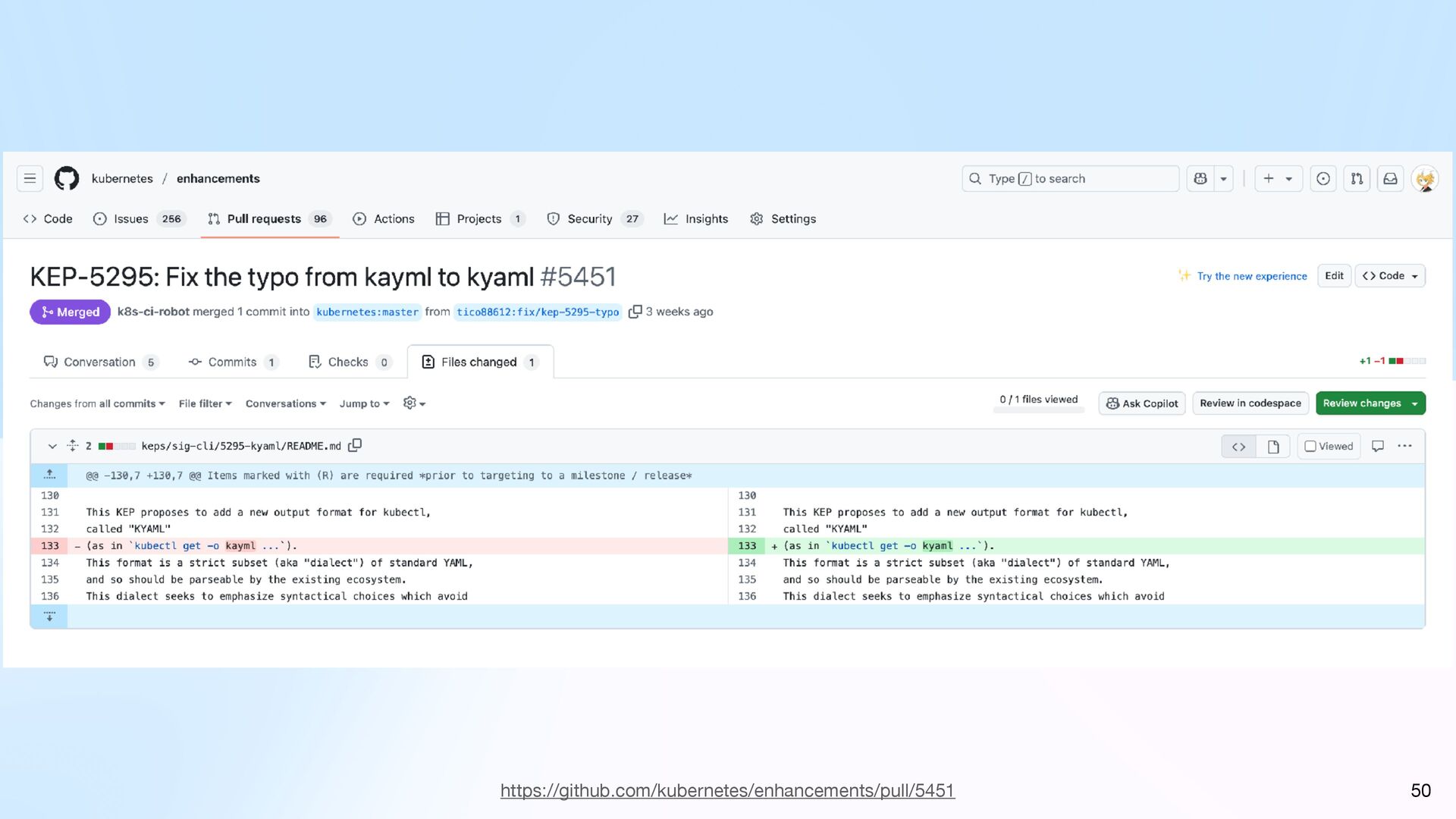Open the Jump to dropdown
1456x819 pixels.
pyautogui.click(x=364, y=404)
